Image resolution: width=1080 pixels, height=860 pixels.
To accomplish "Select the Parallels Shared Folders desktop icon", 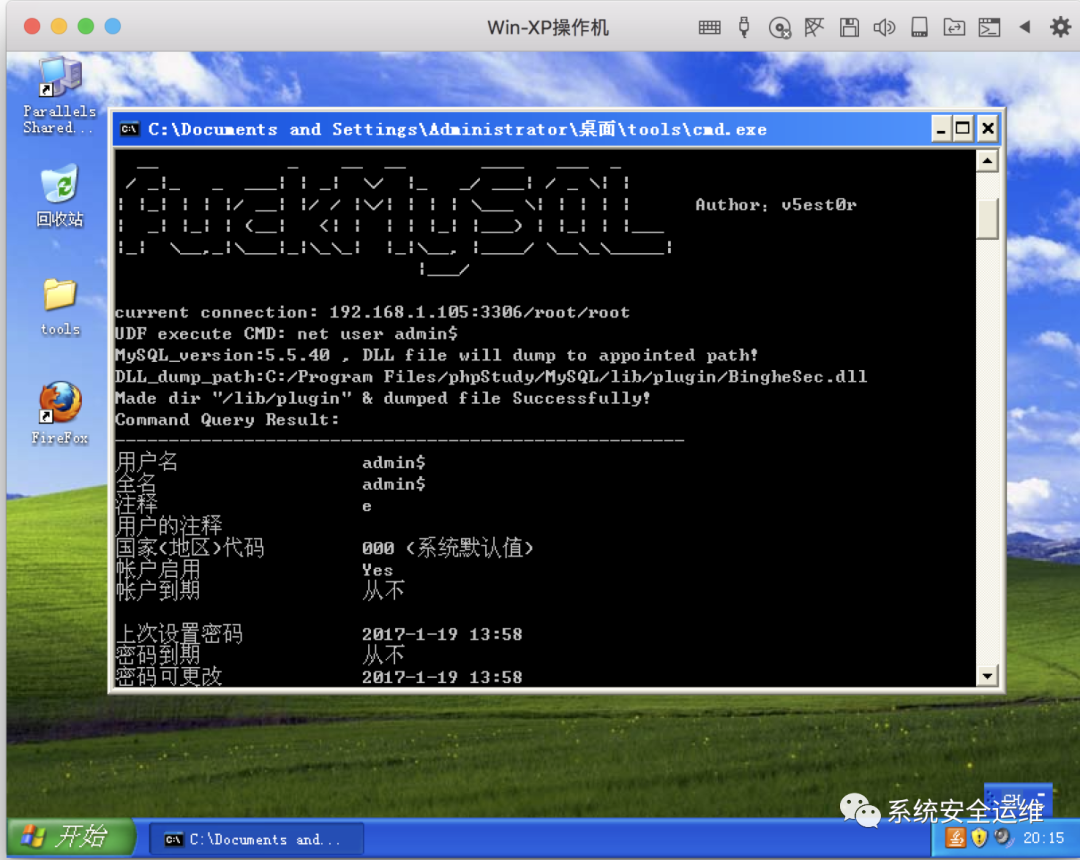I will tap(59, 96).
